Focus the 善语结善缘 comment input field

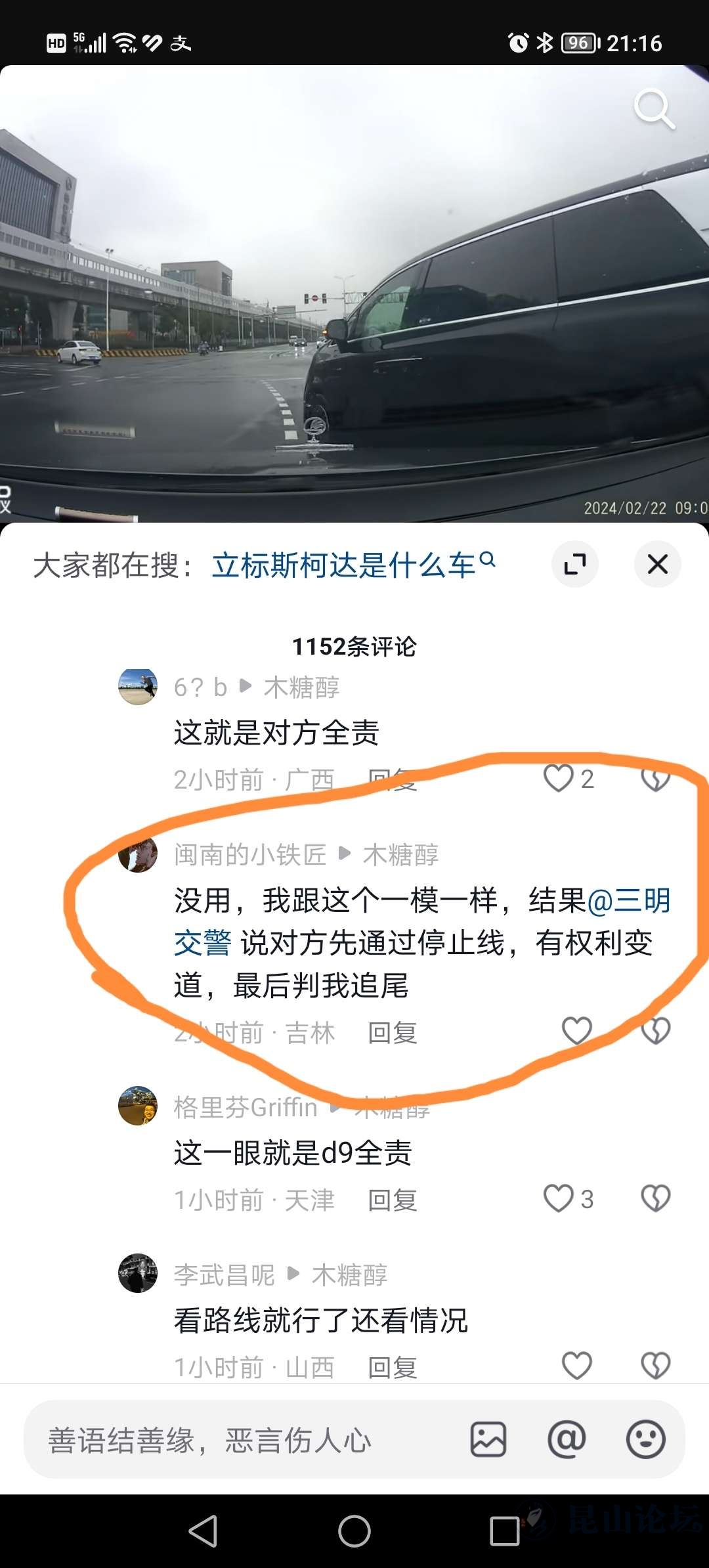243,1440
